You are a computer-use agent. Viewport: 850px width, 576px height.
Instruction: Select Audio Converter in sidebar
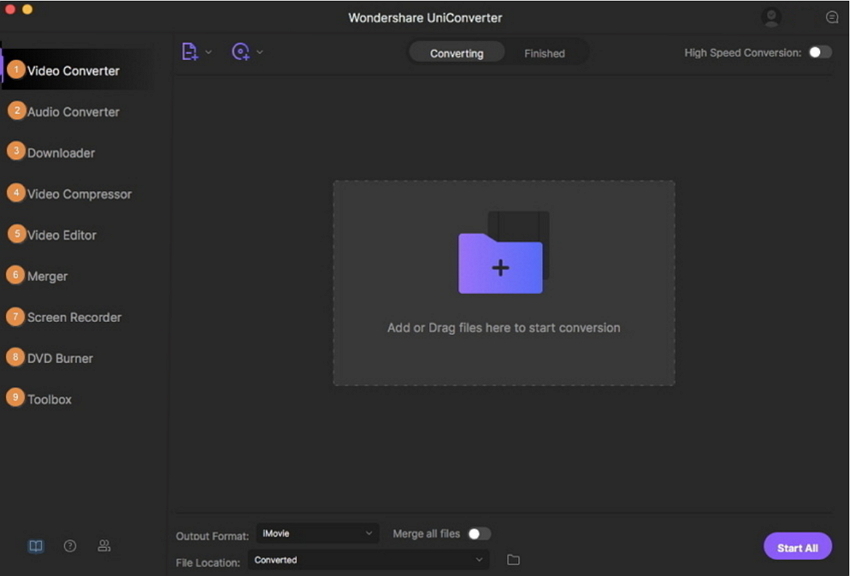73,112
